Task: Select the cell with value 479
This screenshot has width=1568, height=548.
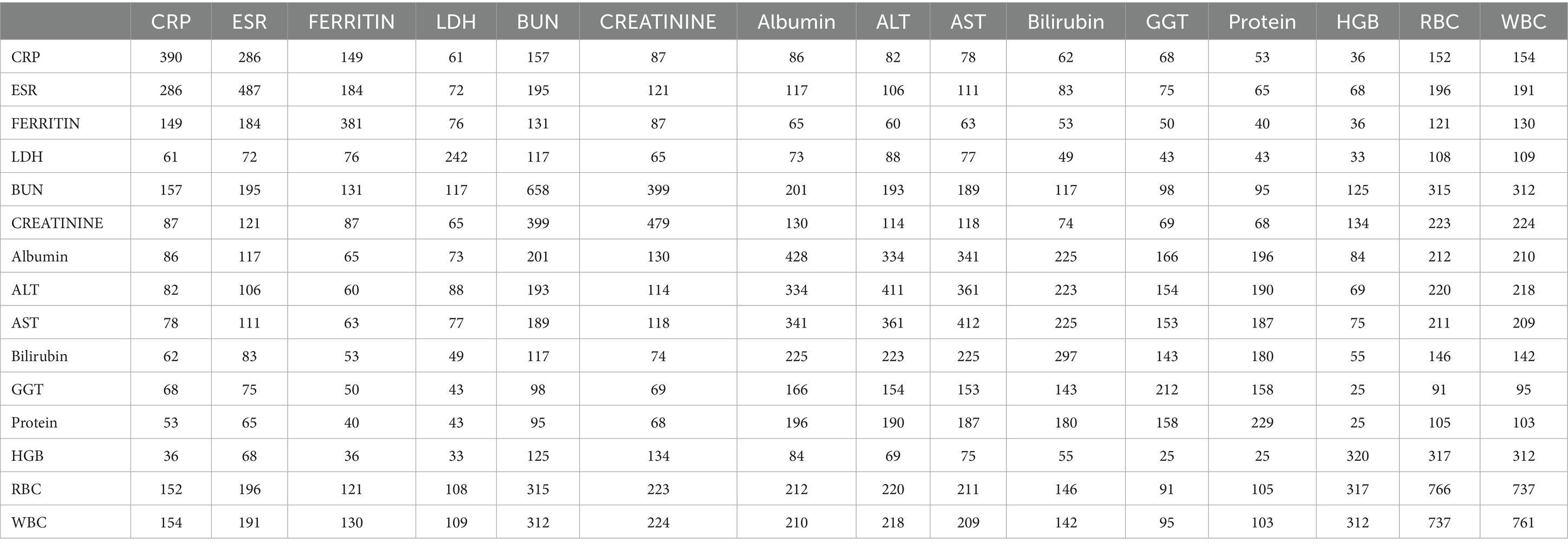Action: (x=657, y=223)
